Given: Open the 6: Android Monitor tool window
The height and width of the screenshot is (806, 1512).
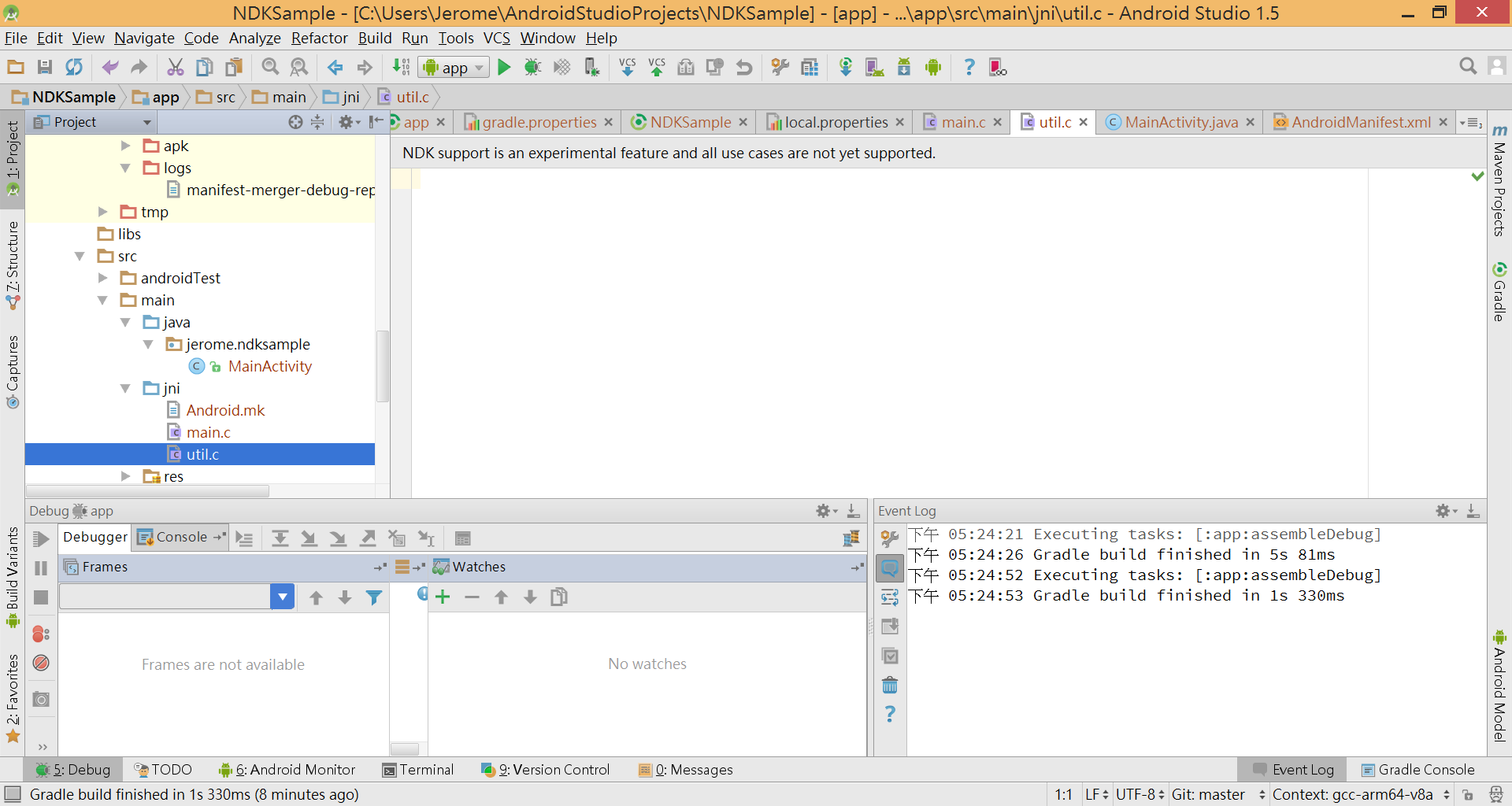Looking at the screenshot, I should click(287, 770).
